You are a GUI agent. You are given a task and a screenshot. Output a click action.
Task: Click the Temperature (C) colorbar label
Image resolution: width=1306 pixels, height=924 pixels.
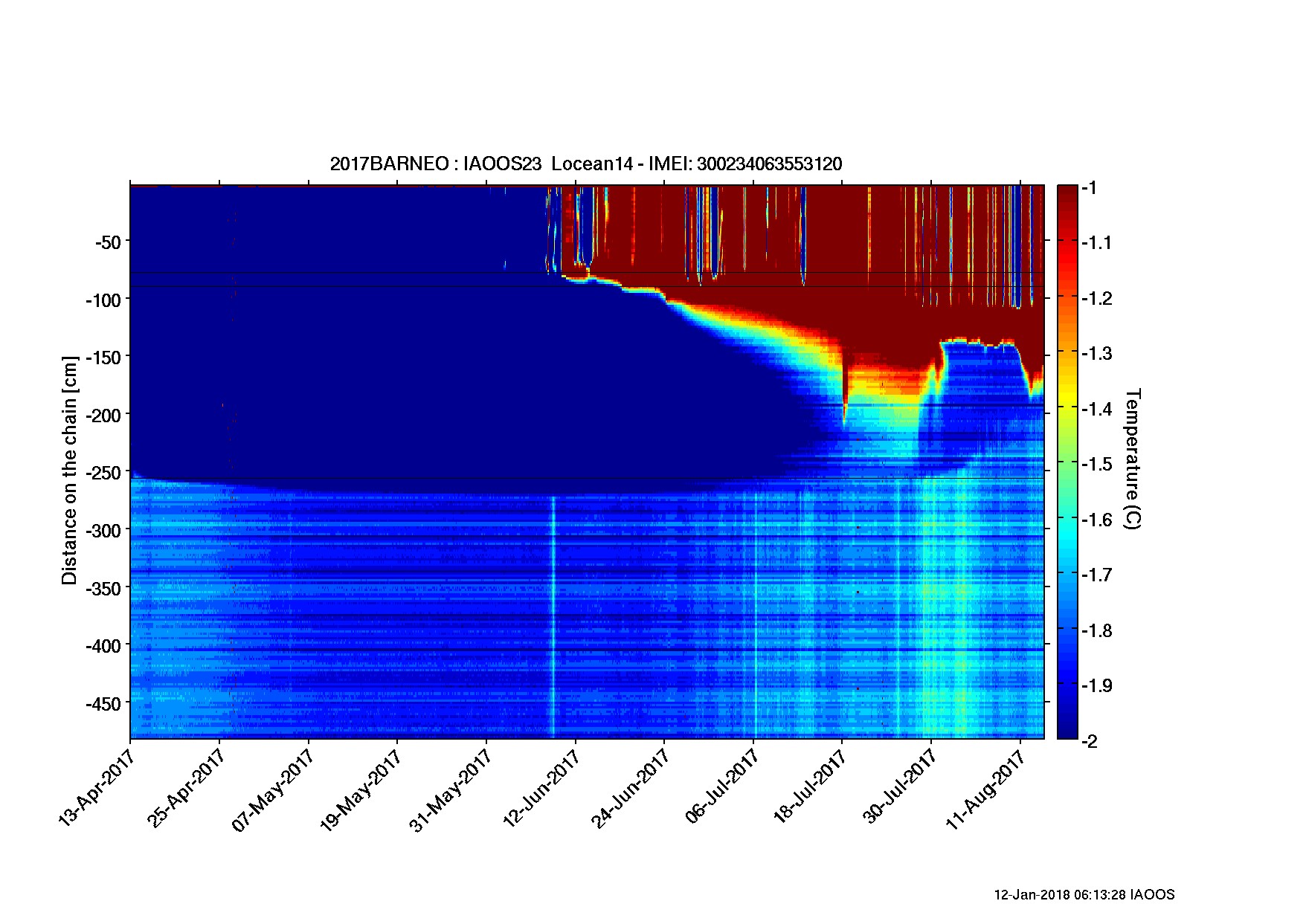1131,459
